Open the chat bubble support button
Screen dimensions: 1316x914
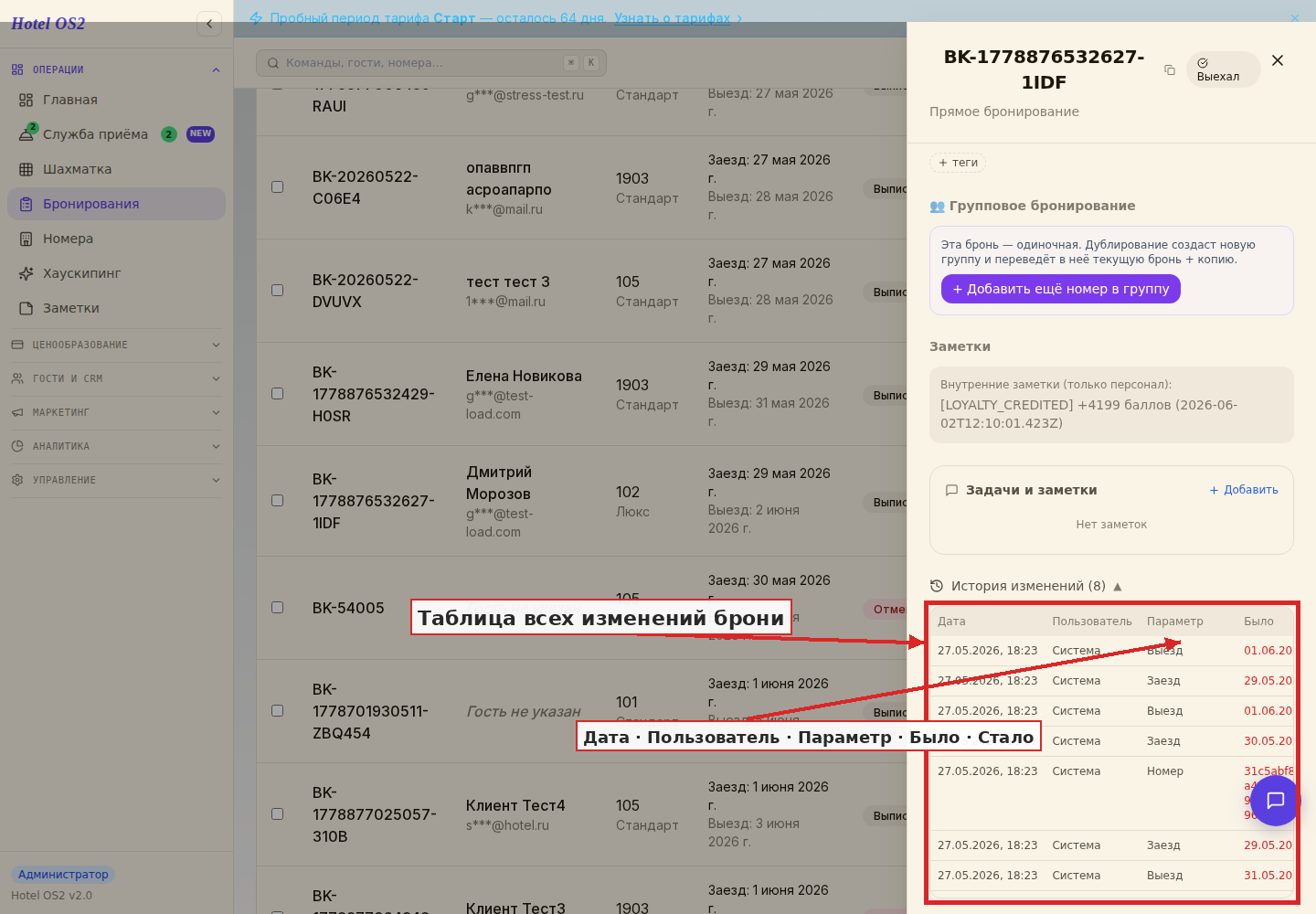point(1275,801)
